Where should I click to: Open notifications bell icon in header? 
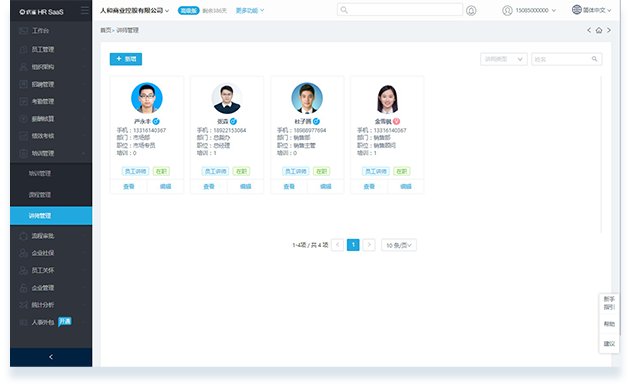coord(471,11)
